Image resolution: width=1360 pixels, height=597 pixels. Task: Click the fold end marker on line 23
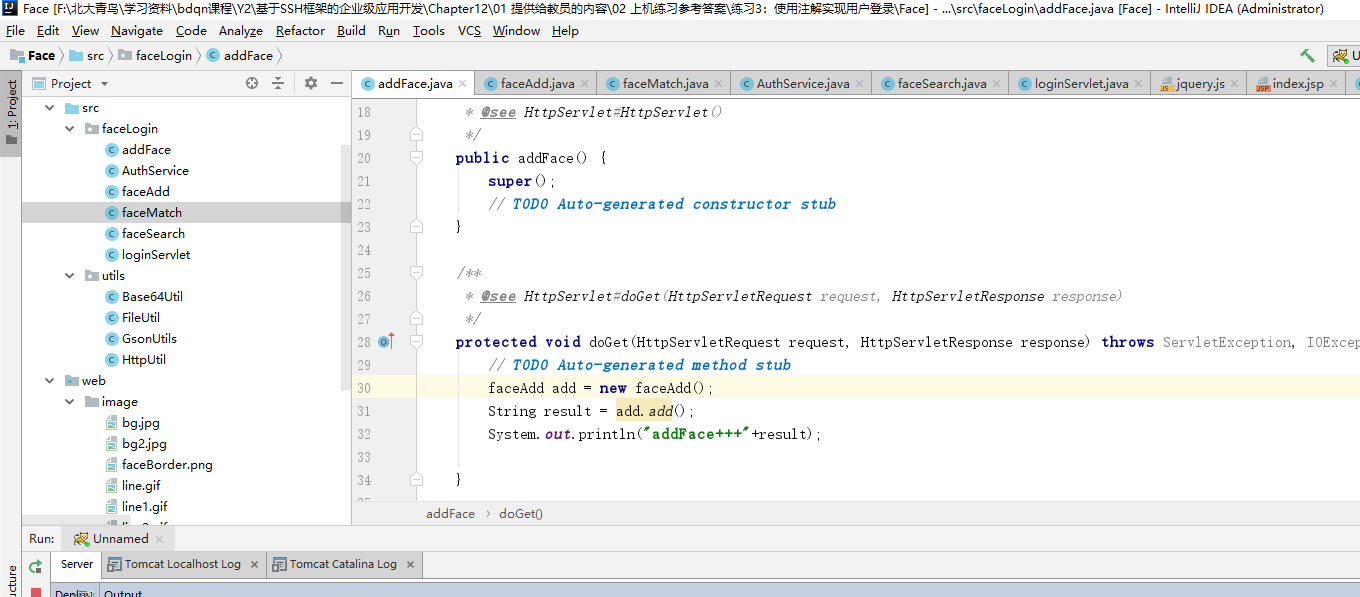pyautogui.click(x=416, y=227)
